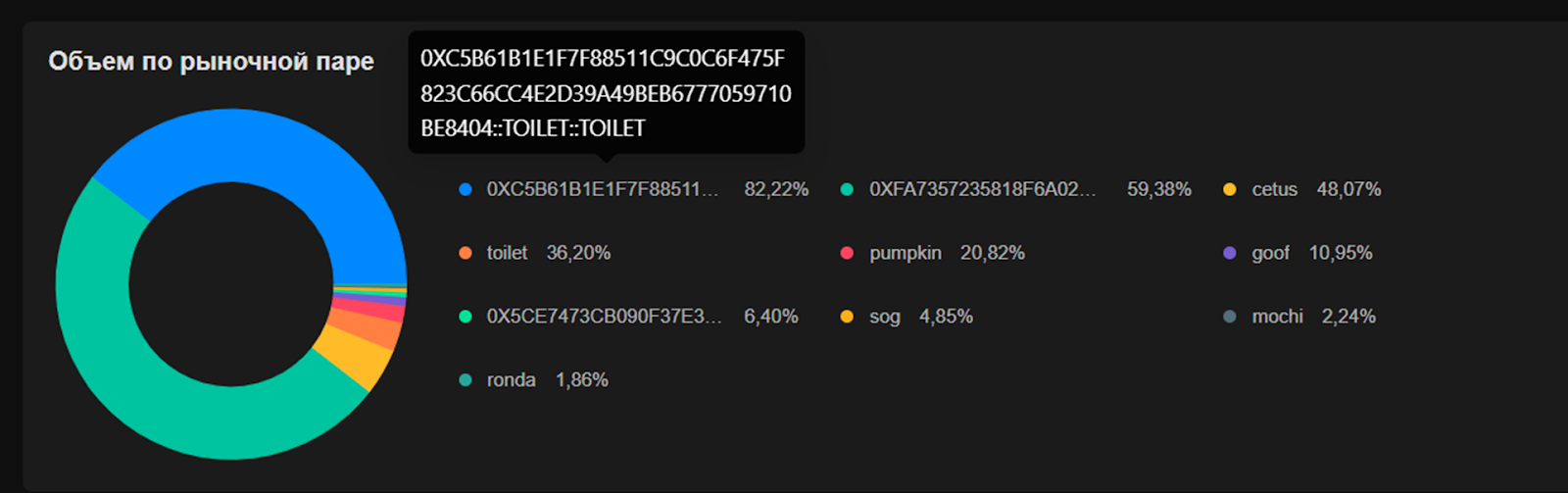Click the gray mochi legend dot
The height and width of the screenshot is (493, 1568).
pos(1230,317)
